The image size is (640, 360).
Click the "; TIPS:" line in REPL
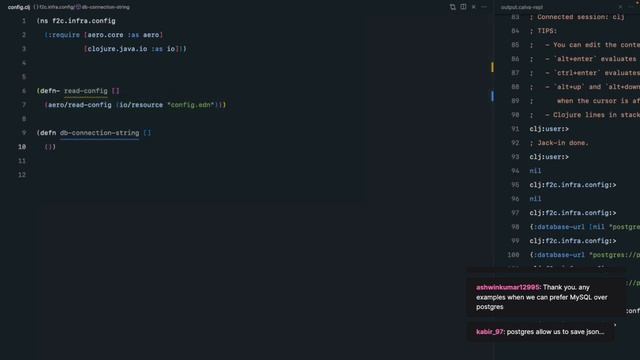tap(543, 31)
